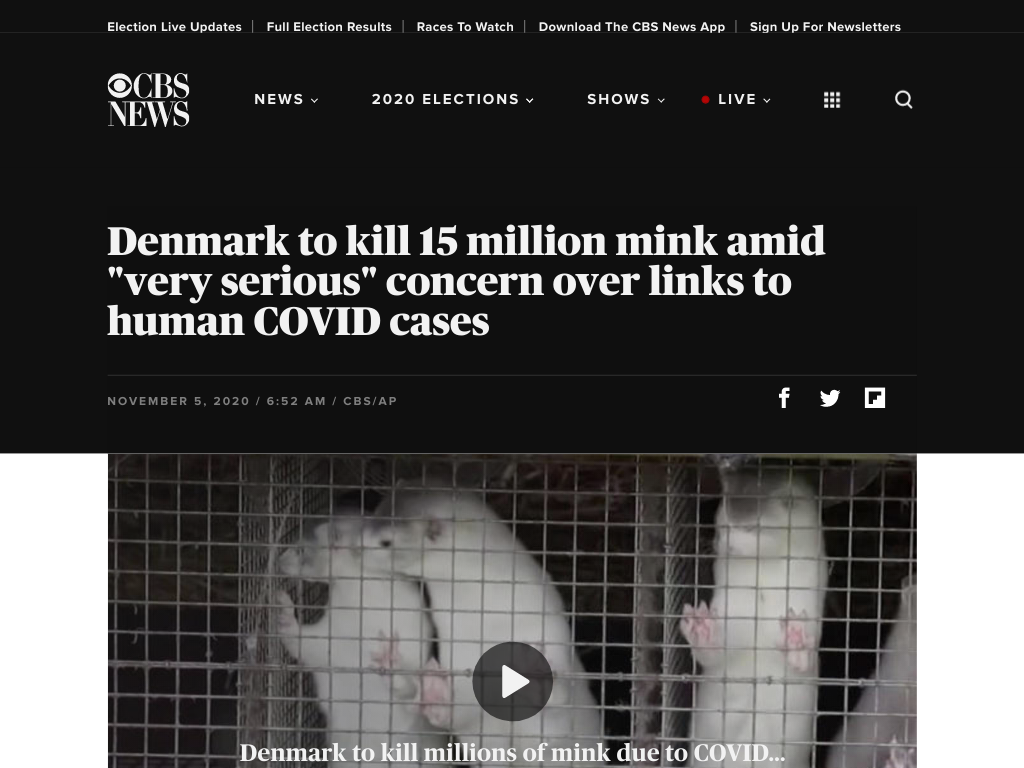Open Full Election Results link

pyautogui.click(x=329, y=27)
